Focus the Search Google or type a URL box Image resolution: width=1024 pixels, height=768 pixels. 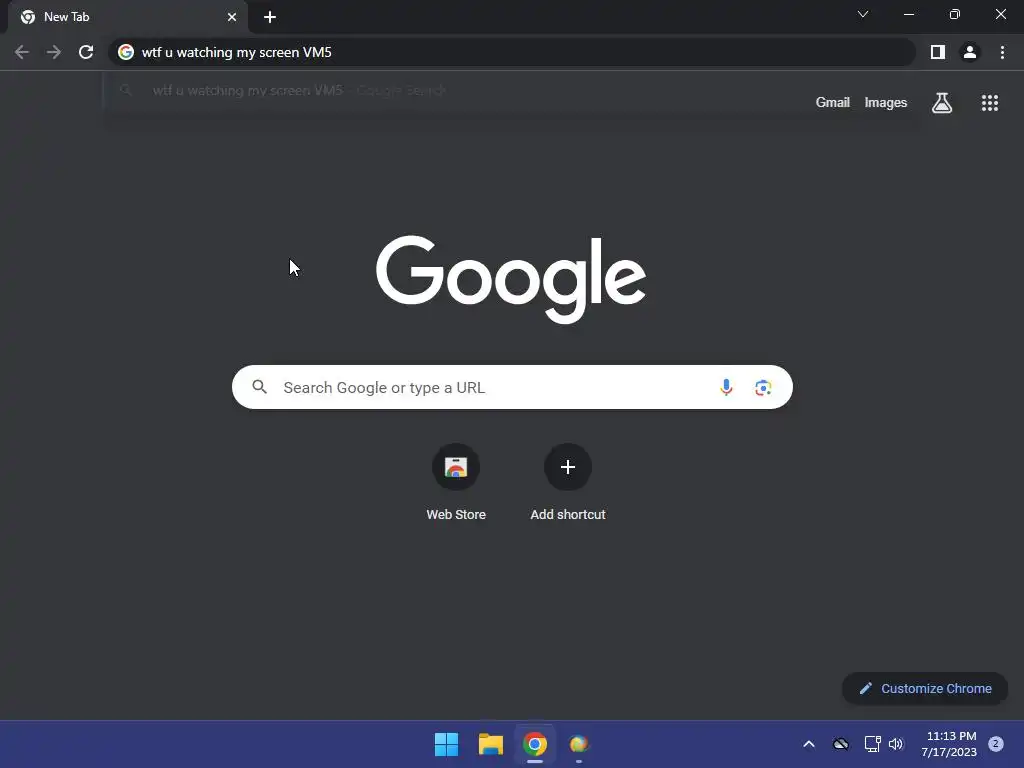tap(512, 387)
